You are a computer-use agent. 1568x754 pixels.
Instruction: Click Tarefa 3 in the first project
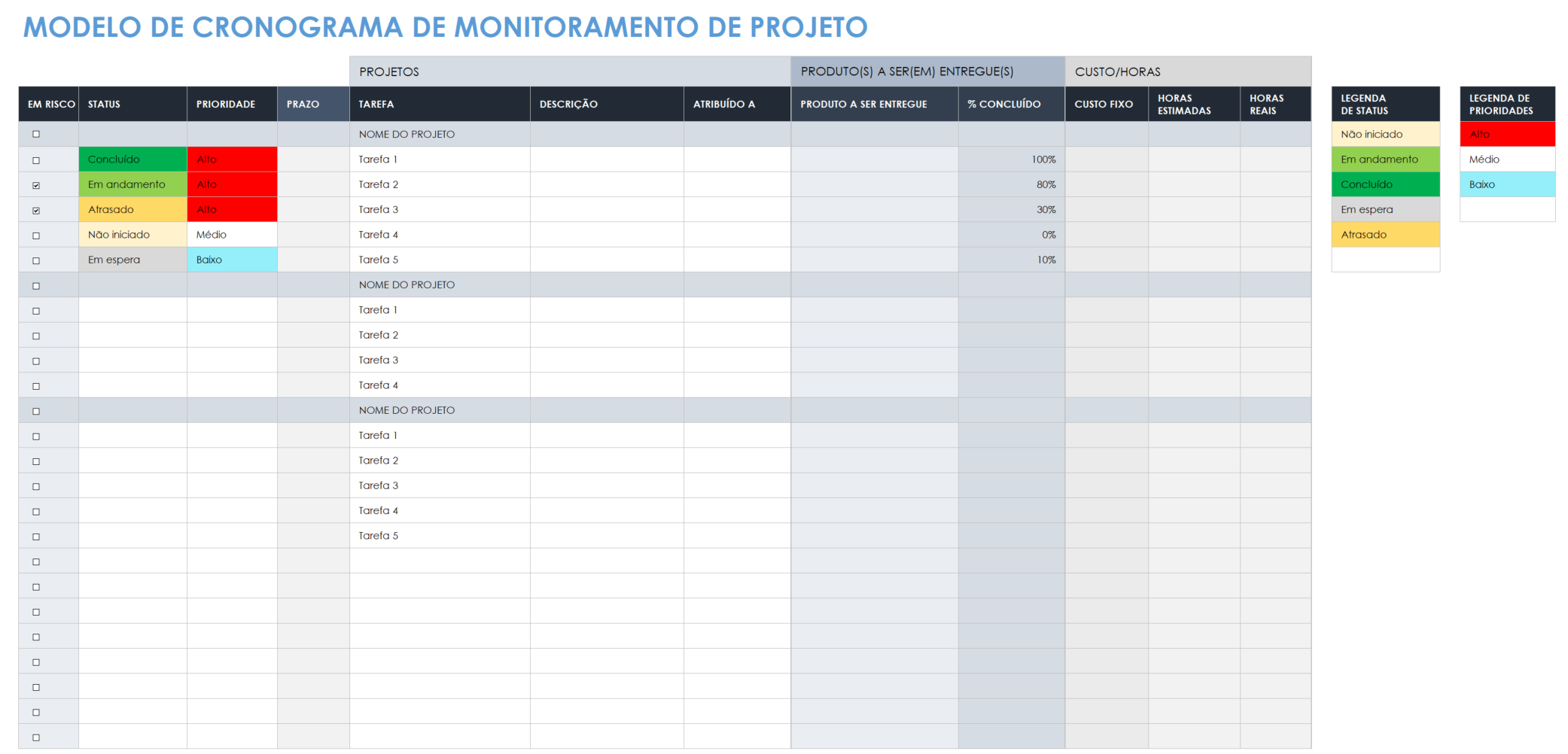click(x=440, y=209)
